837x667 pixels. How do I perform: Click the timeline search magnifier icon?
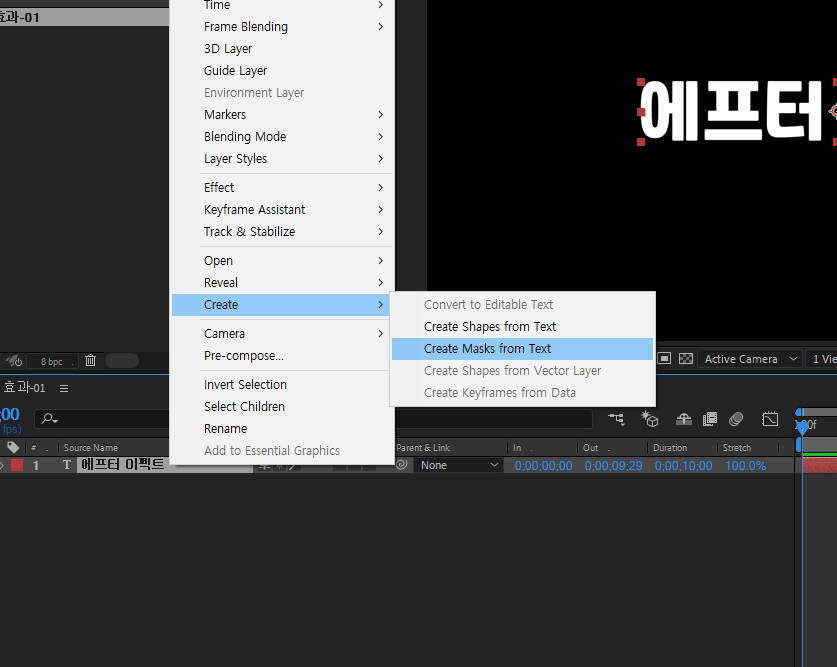[50, 419]
